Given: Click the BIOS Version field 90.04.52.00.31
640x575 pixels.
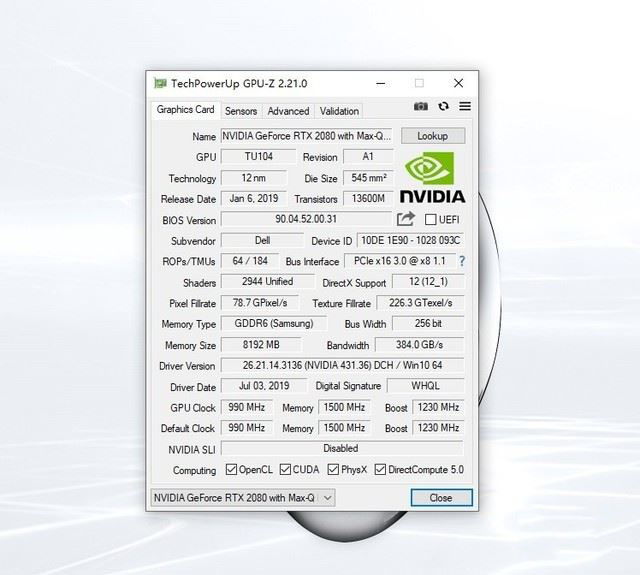Looking at the screenshot, I should (x=306, y=219).
